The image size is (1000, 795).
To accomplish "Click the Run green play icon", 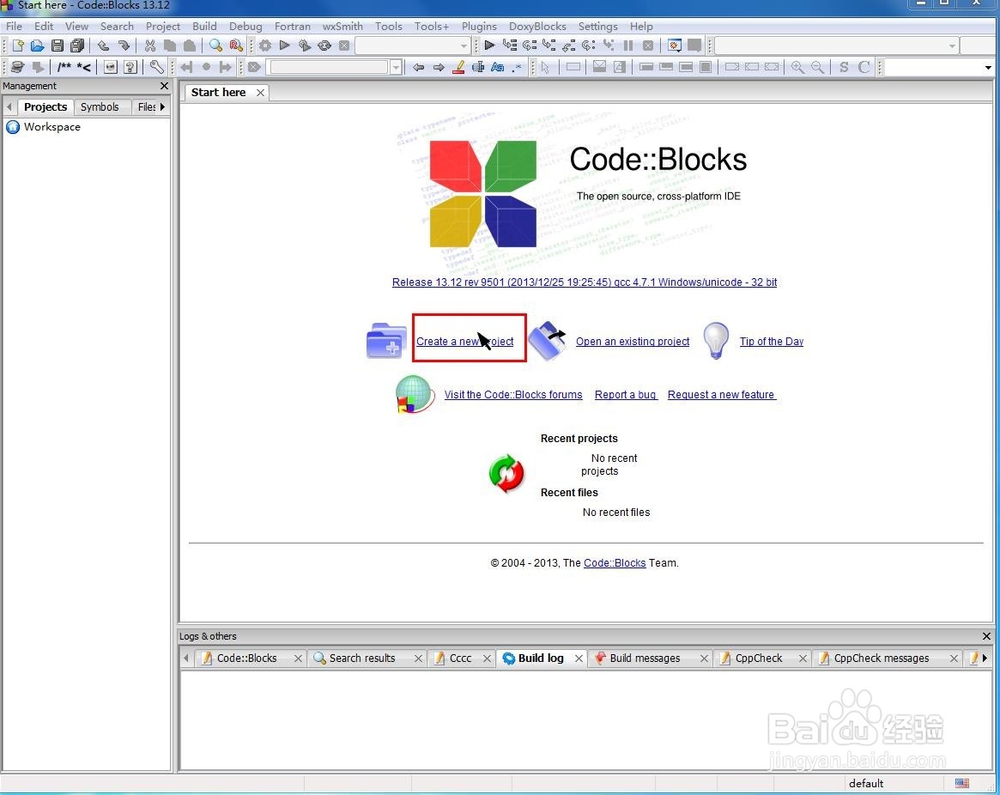I will [284, 45].
